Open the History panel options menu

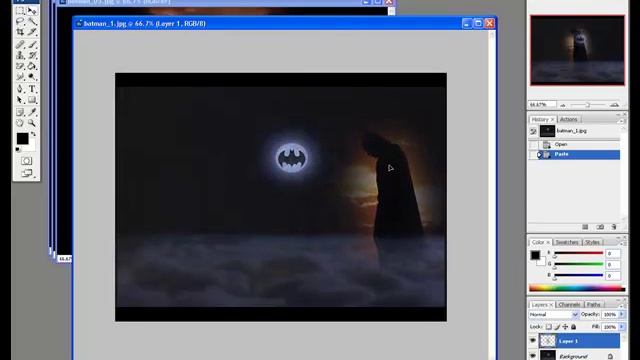(622, 121)
